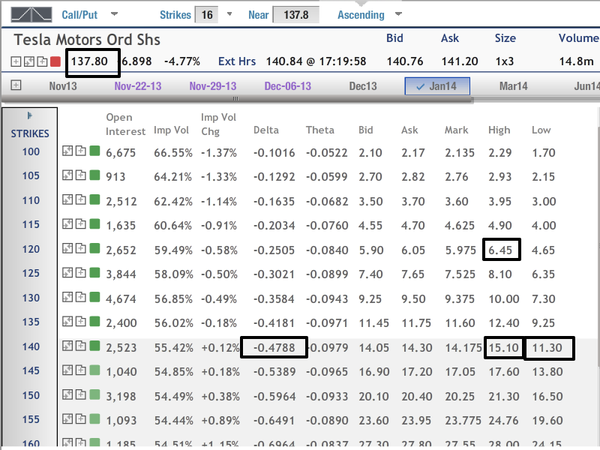
Task: Click first plus icon under Tesla Motors title
Action: point(16,62)
